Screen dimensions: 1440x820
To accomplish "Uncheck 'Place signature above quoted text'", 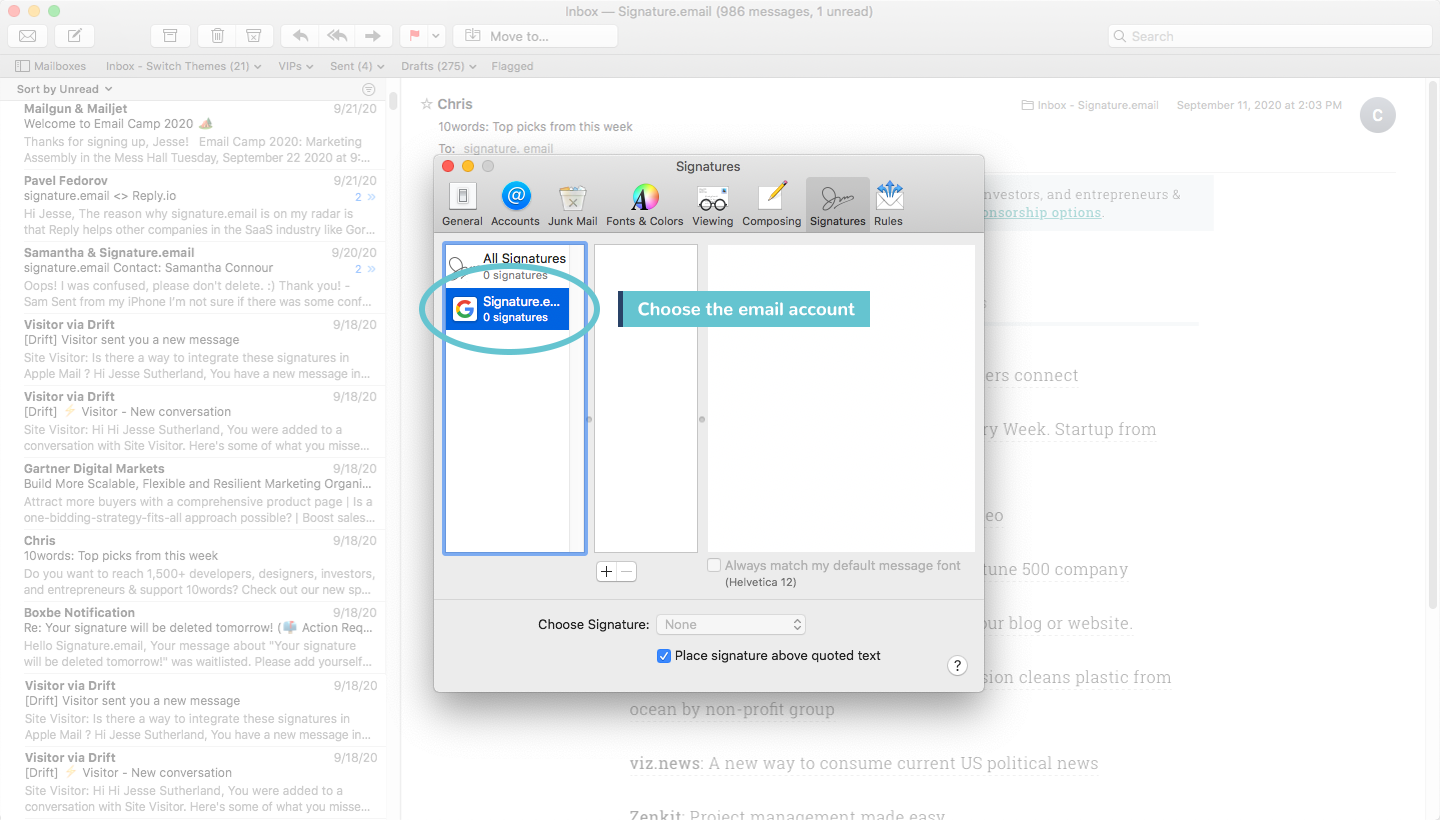I will pos(663,656).
